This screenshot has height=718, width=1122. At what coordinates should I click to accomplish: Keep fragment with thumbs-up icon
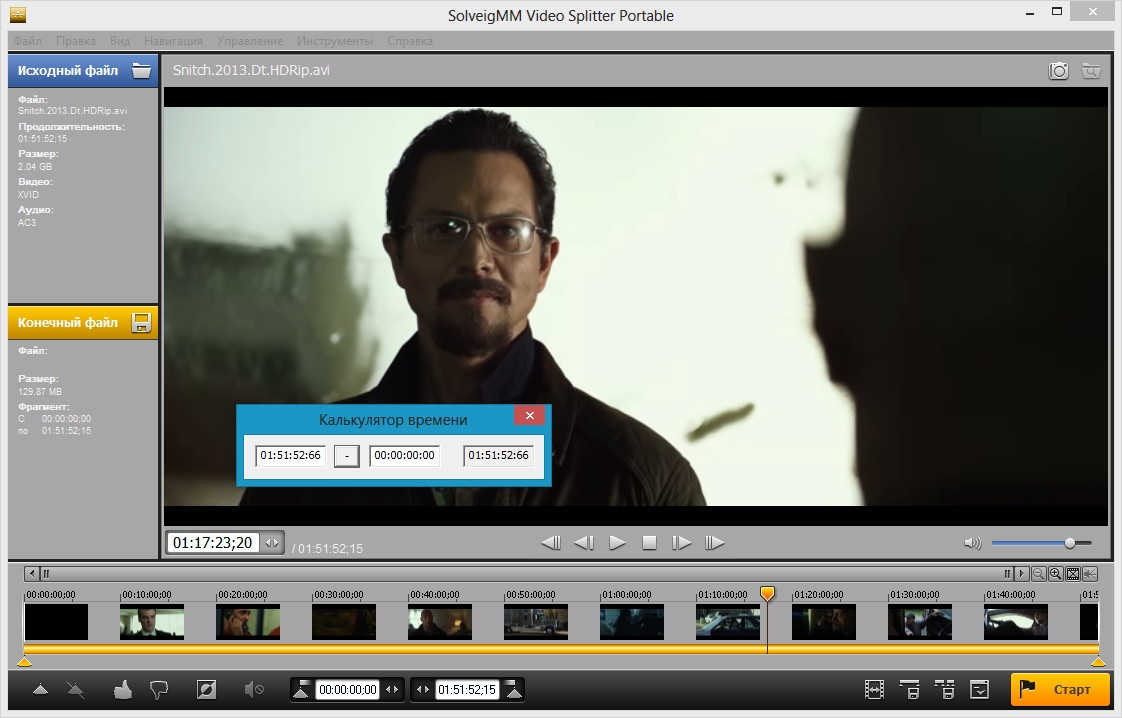coord(122,690)
